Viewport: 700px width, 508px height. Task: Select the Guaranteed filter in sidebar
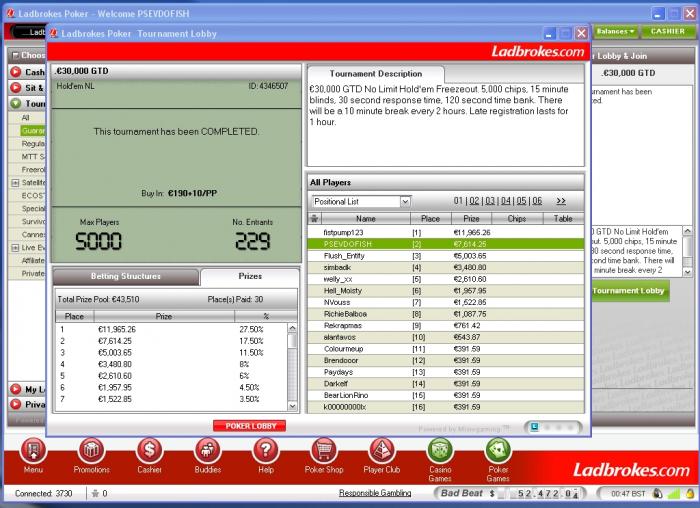pos(33,130)
